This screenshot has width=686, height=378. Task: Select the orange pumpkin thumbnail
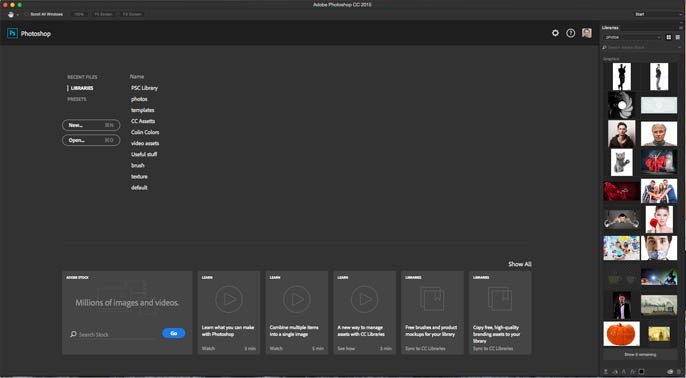(x=621, y=334)
